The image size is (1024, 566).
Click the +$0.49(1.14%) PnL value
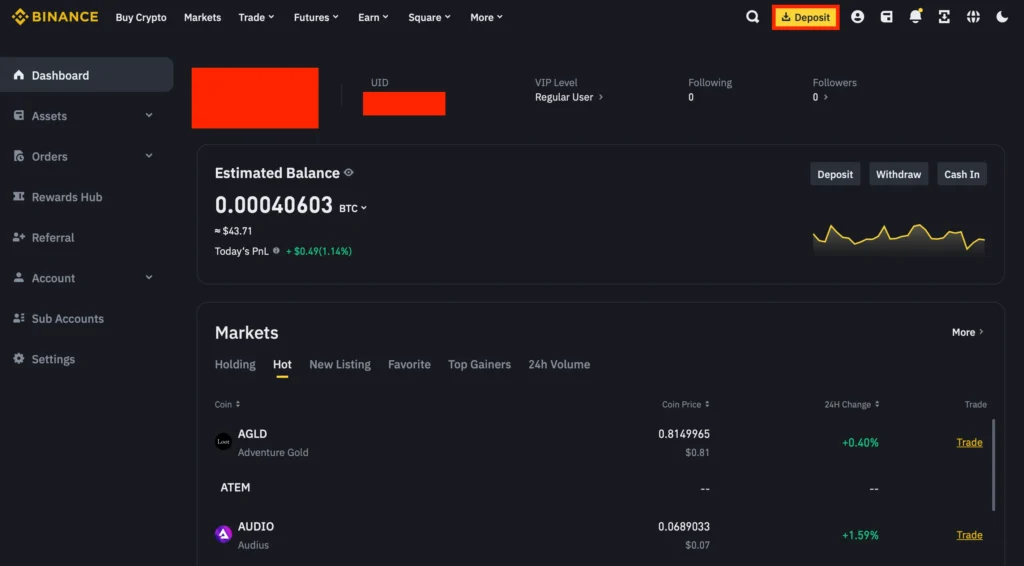(319, 251)
